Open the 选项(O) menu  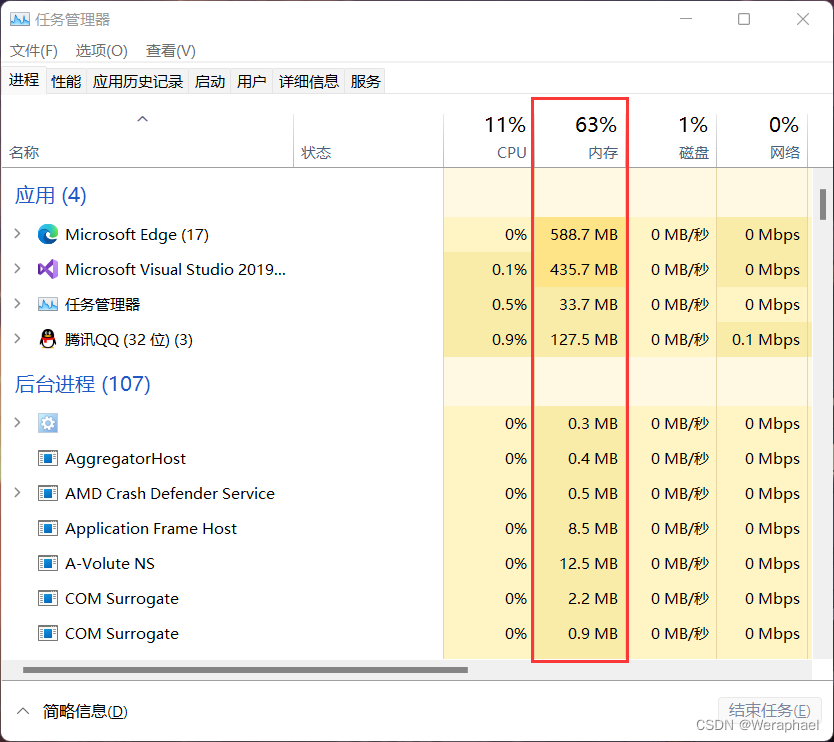pyautogui.click(x=102, y=51)
